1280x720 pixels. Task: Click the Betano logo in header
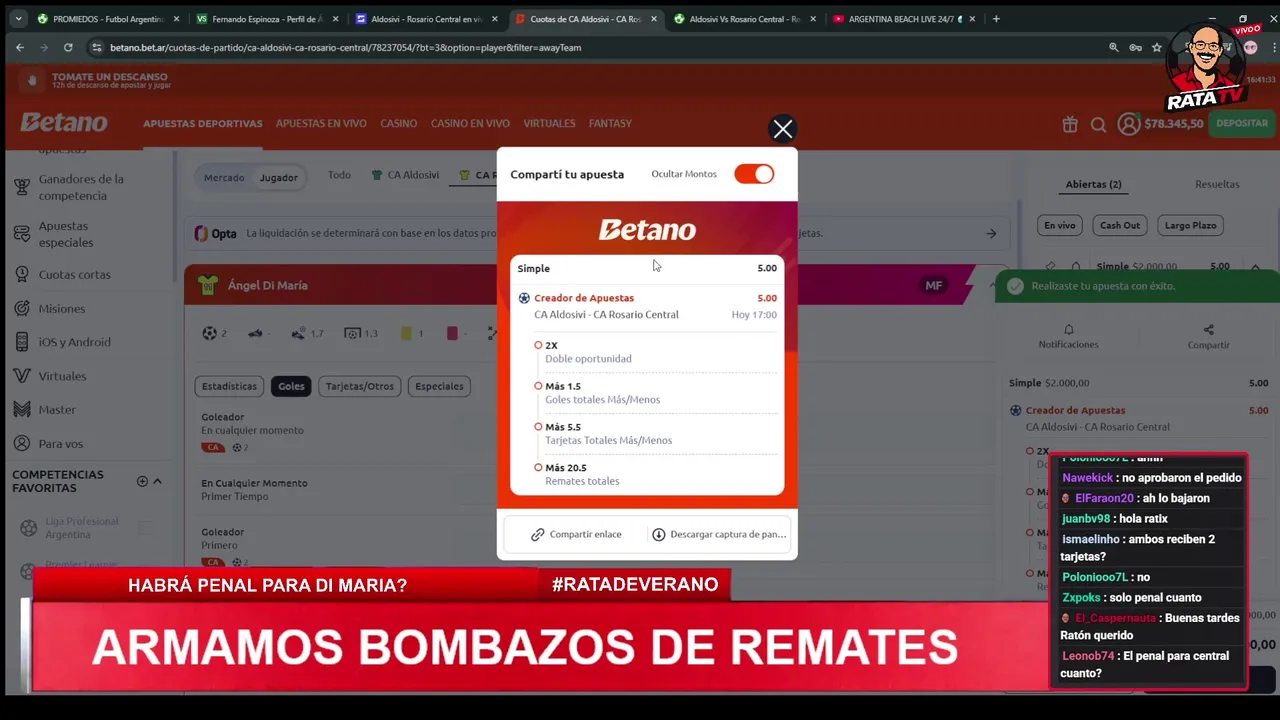(64, 123)
